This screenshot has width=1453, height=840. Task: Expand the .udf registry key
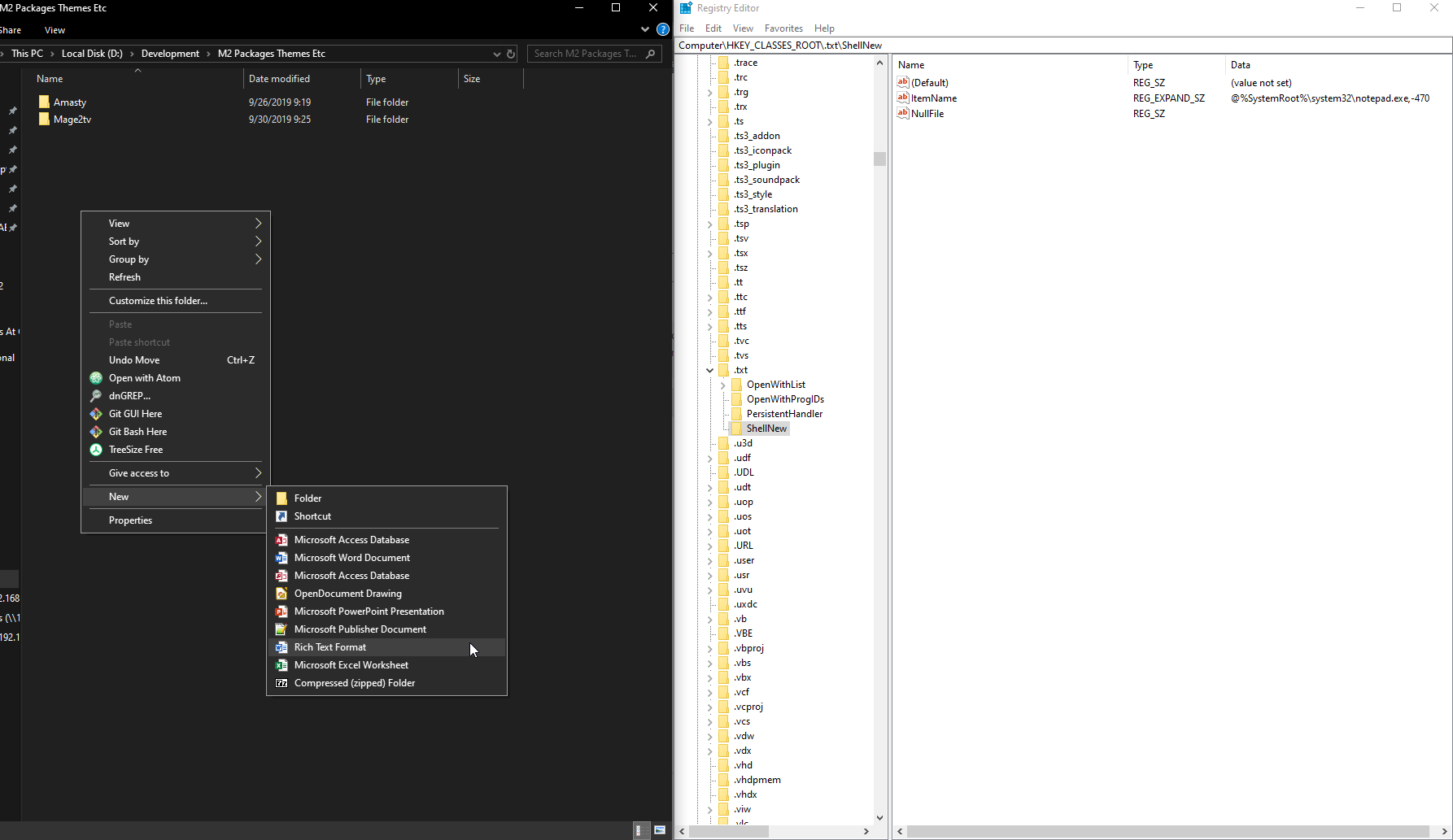(710, 458)
